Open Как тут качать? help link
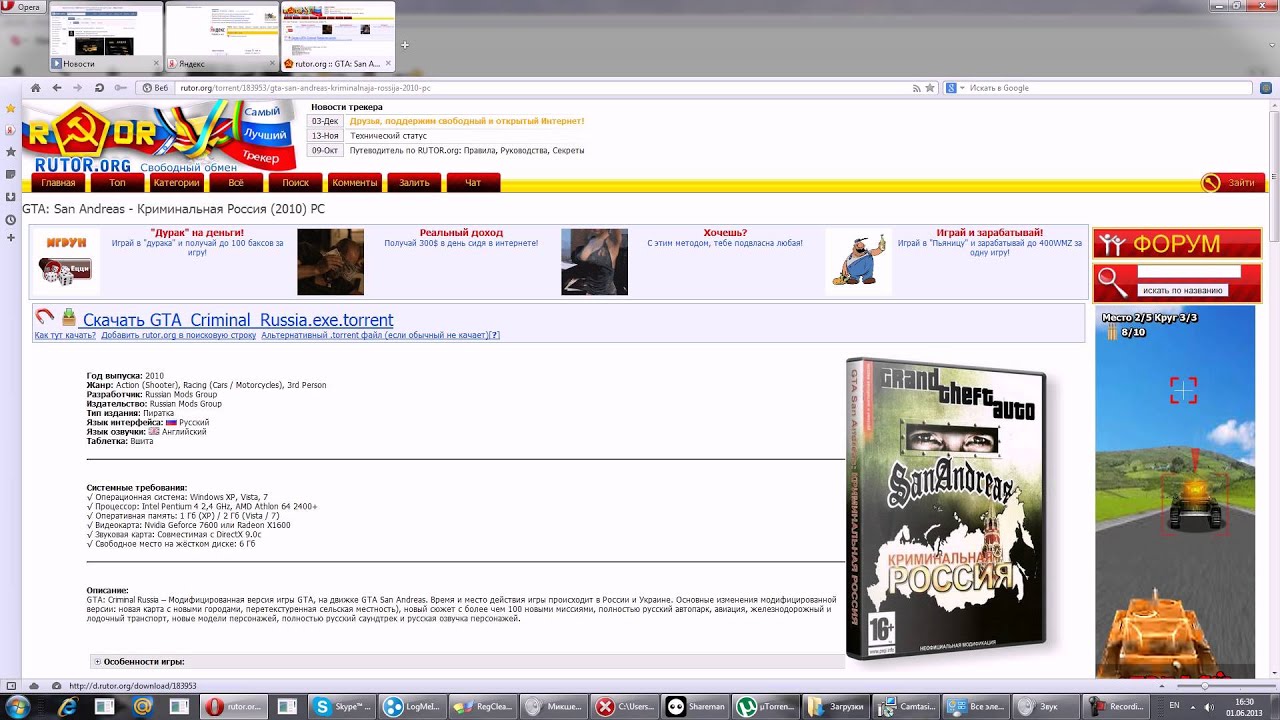 [65, 336]
